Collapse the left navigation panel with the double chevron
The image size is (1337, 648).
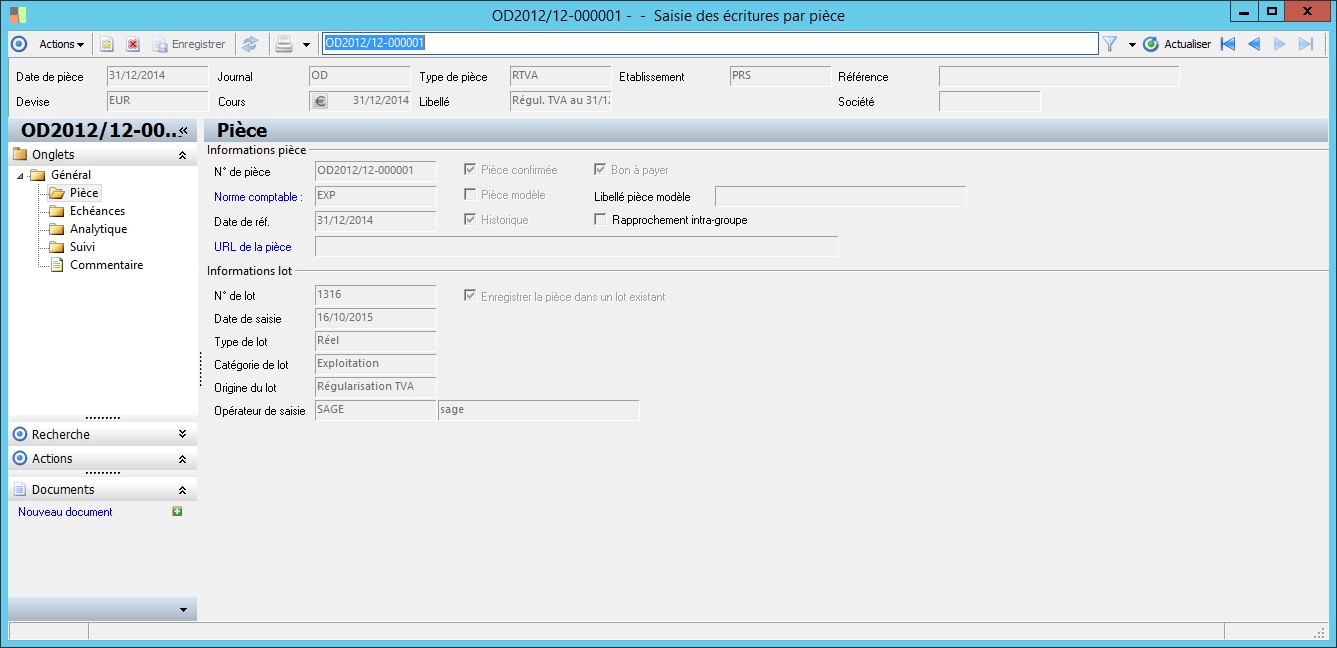click(x=184, y=130)
